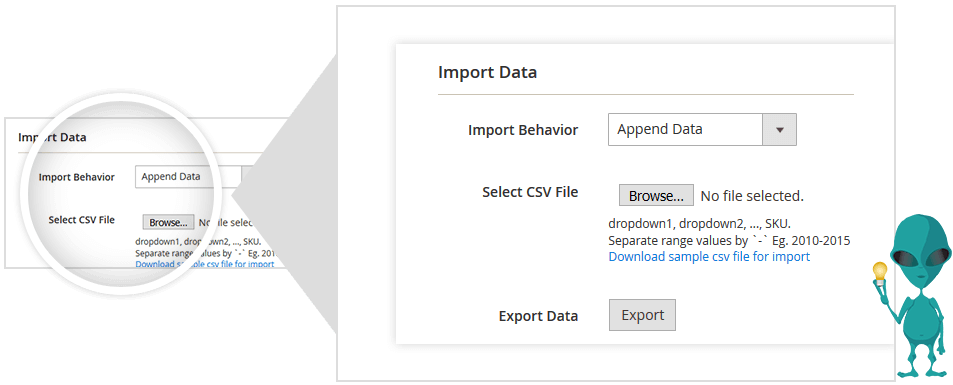Open the enlarged Append Data select box
The image size is (953, 385).
(x=702, y=130)
